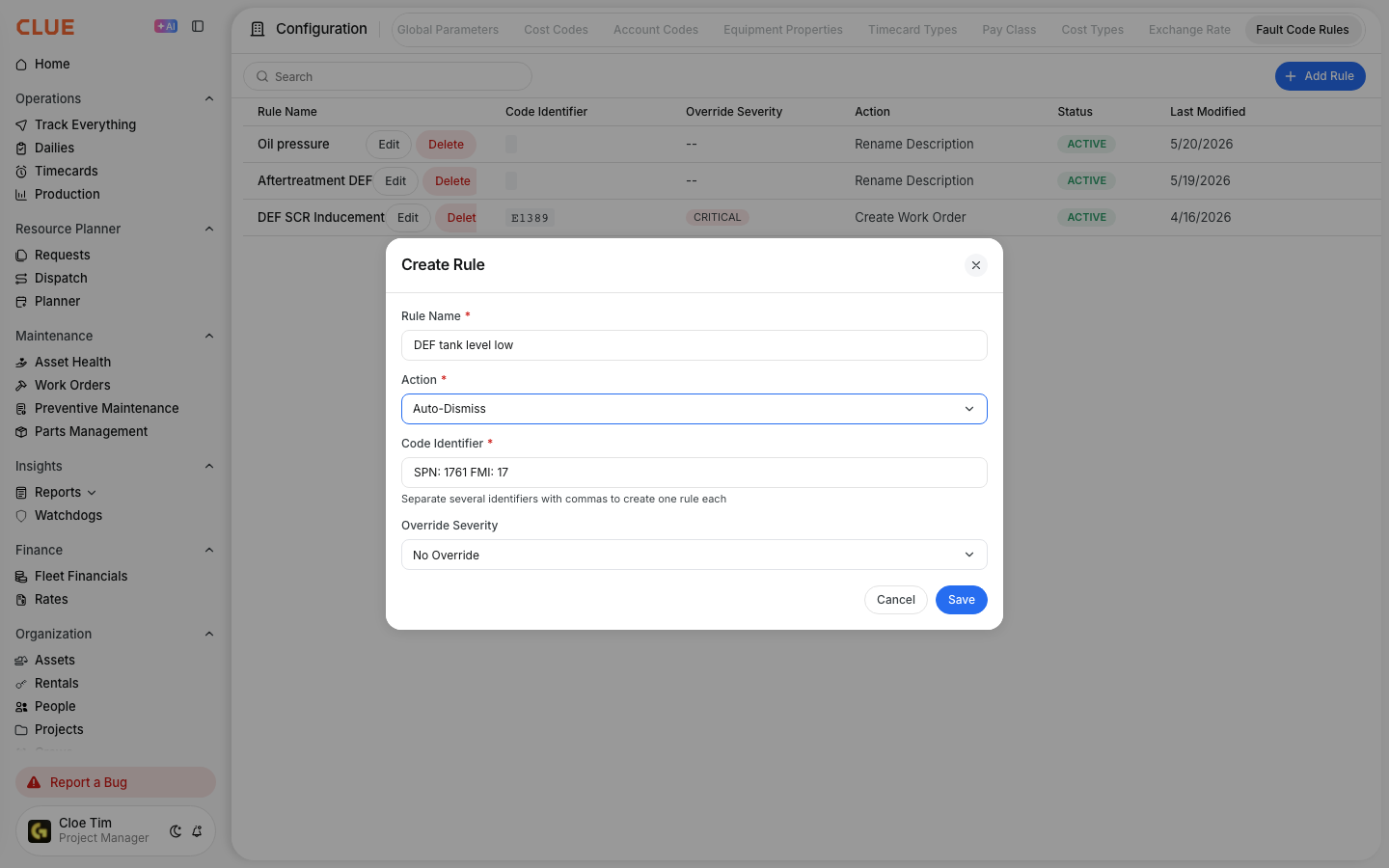Switch to Cost Codes tab

[x=556, y=30]
